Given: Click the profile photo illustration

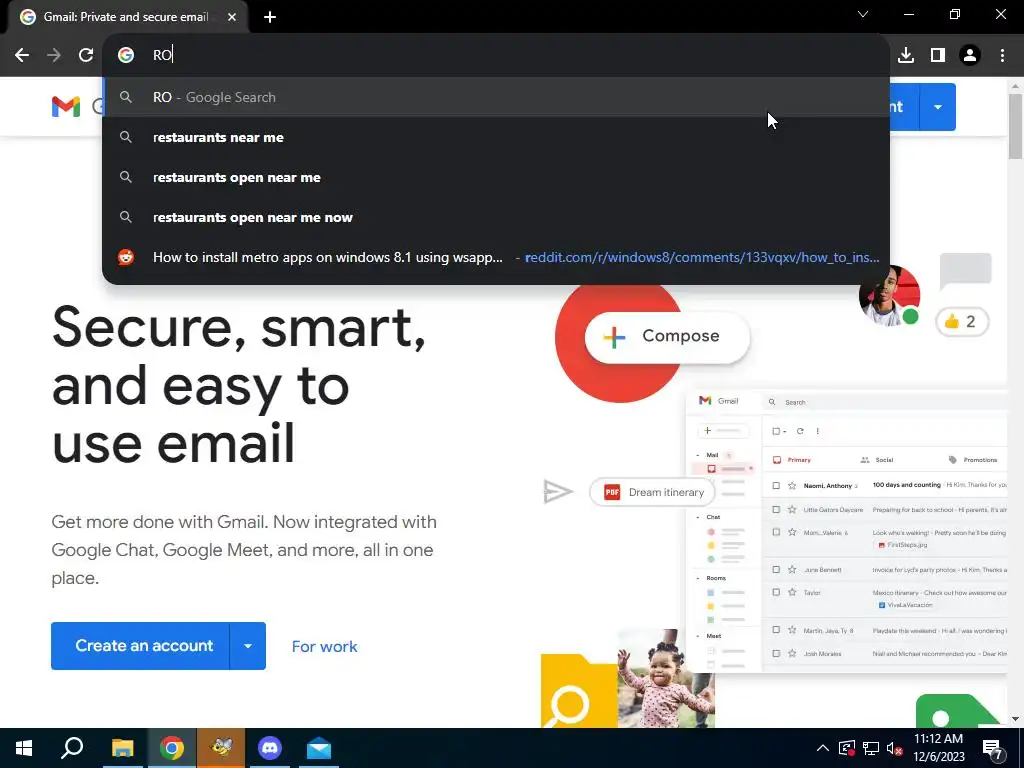Looking at the screenshot, I should [889, 295].
